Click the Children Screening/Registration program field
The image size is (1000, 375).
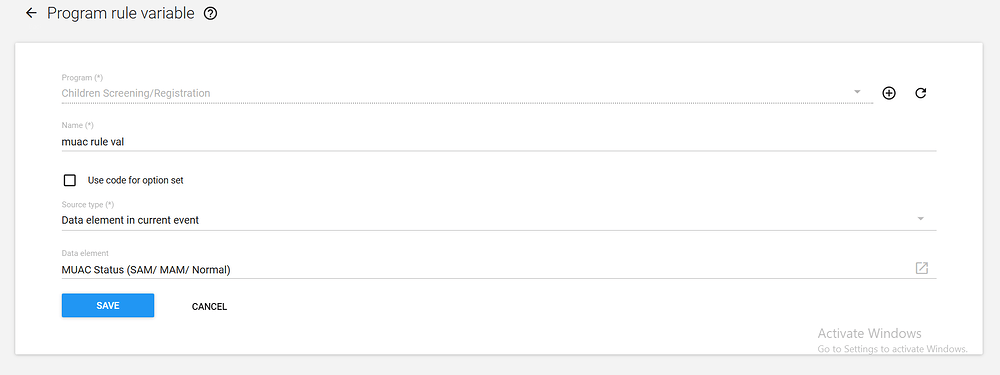pos(467,93)
